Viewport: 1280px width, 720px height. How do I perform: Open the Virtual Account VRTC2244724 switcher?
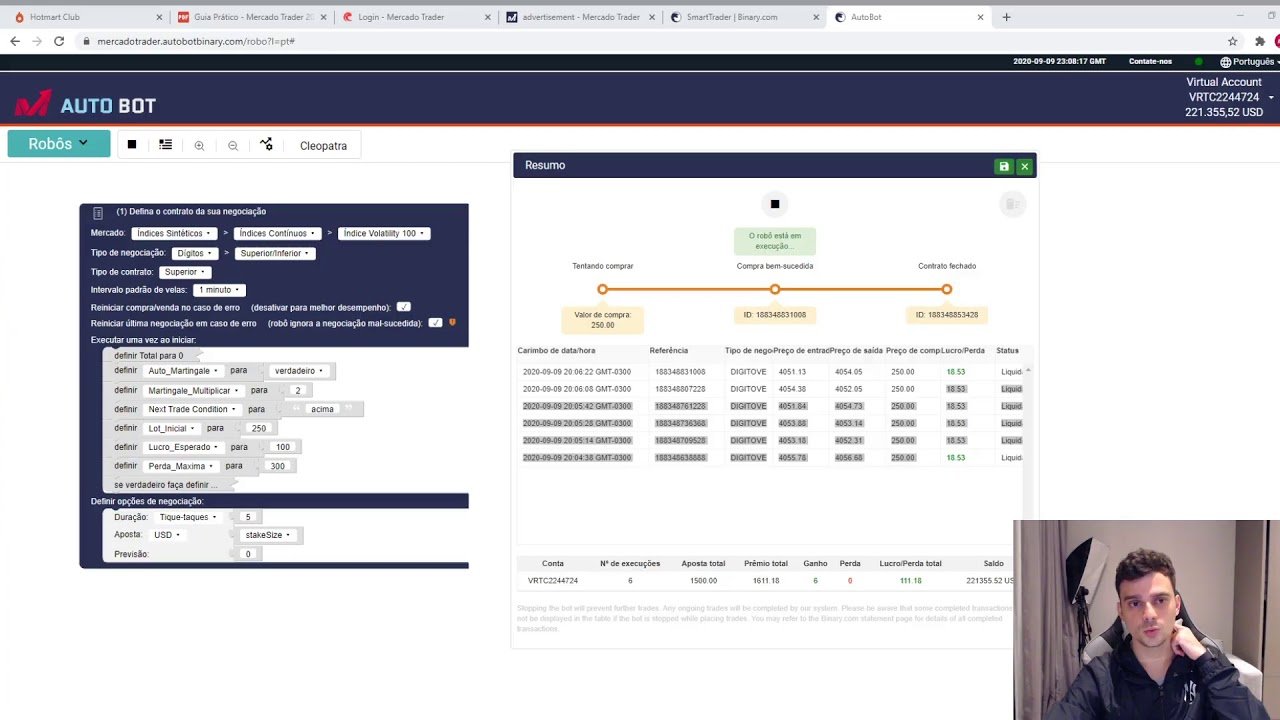click(1229, 97)
